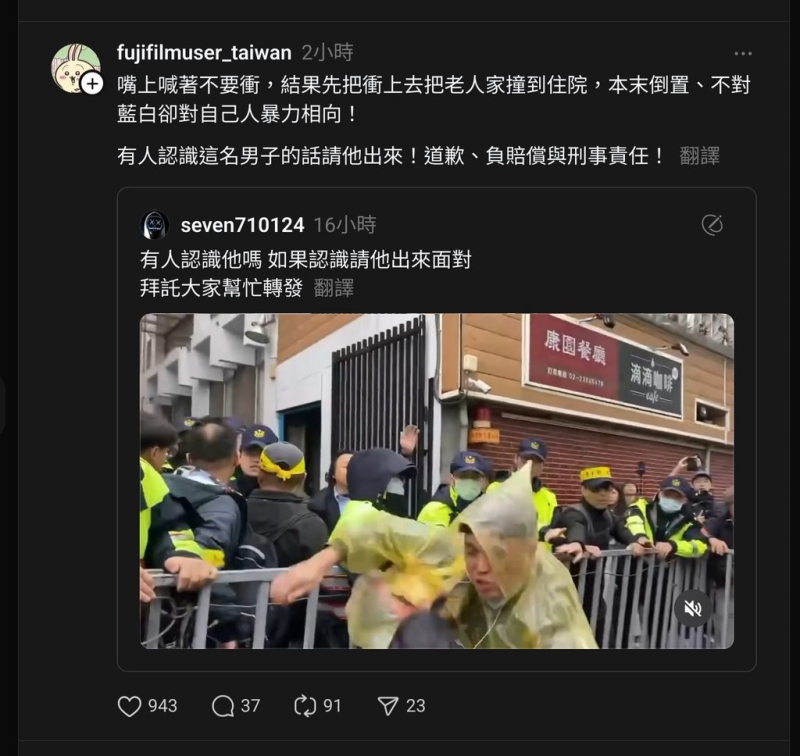Repost using the repost arrows icon
The image size is (800, 756).
click(305, 706)
